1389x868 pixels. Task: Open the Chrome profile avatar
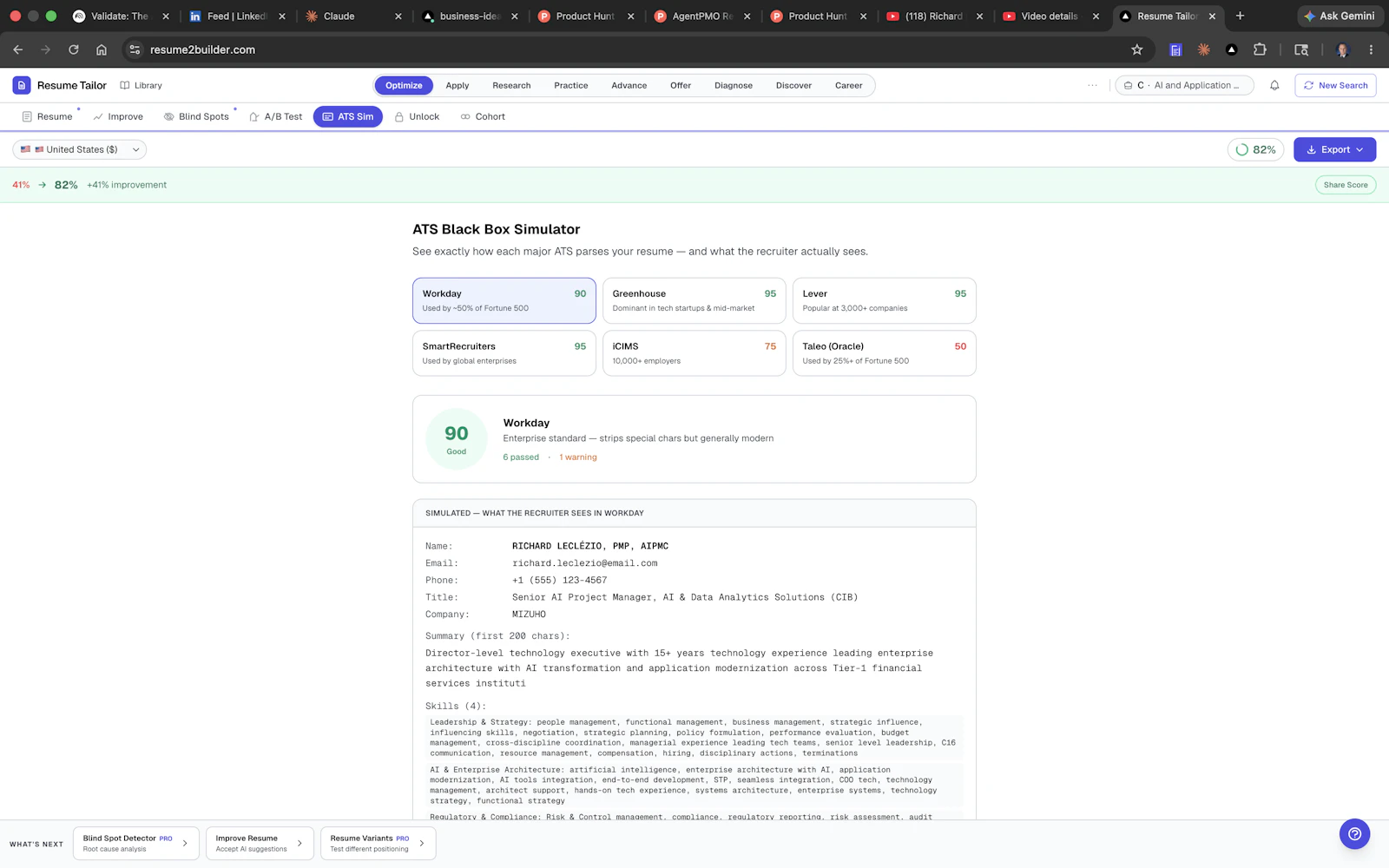point(1343,49)
